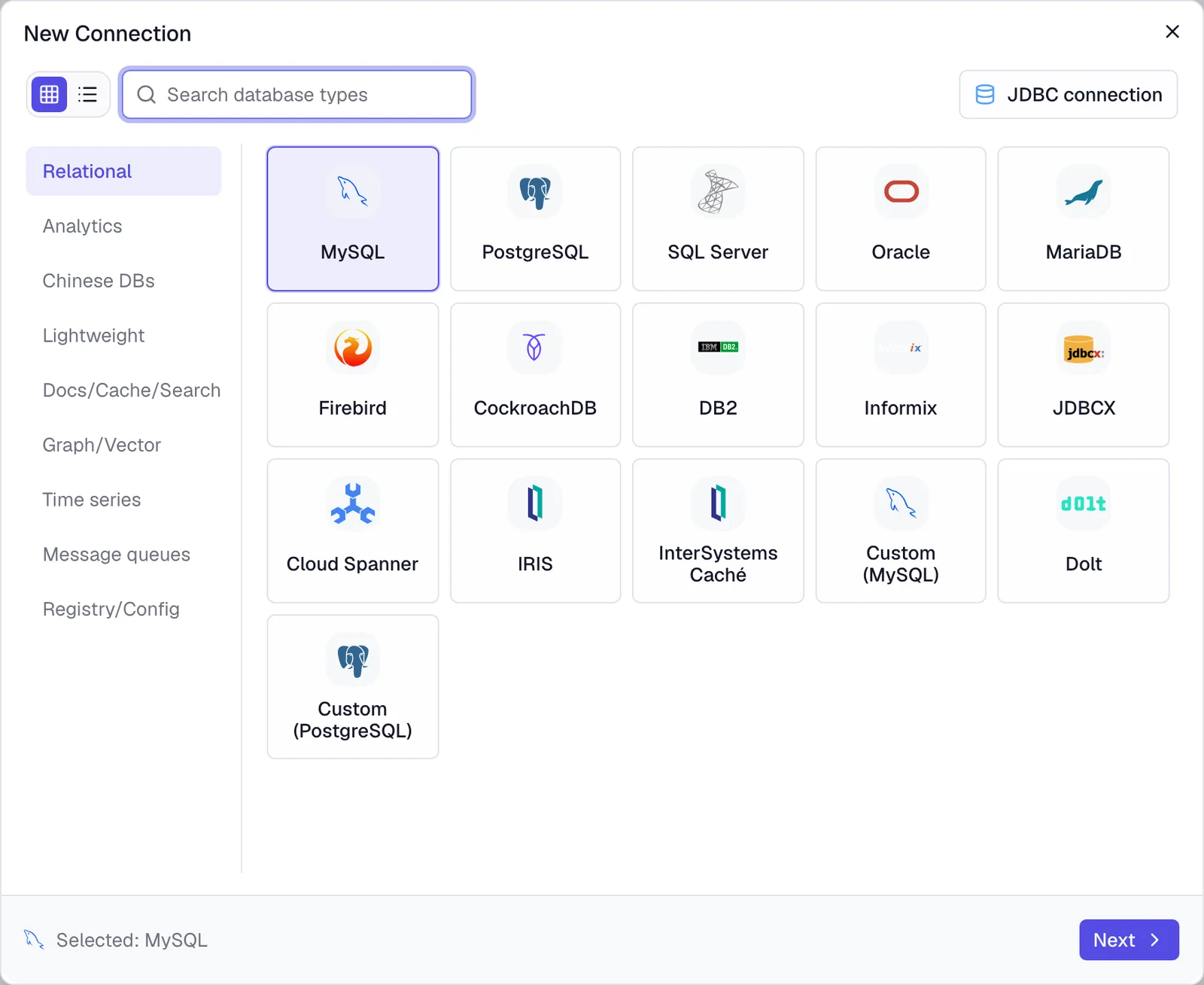
Task: Focus the Search database types field
Action: point(297,94)
